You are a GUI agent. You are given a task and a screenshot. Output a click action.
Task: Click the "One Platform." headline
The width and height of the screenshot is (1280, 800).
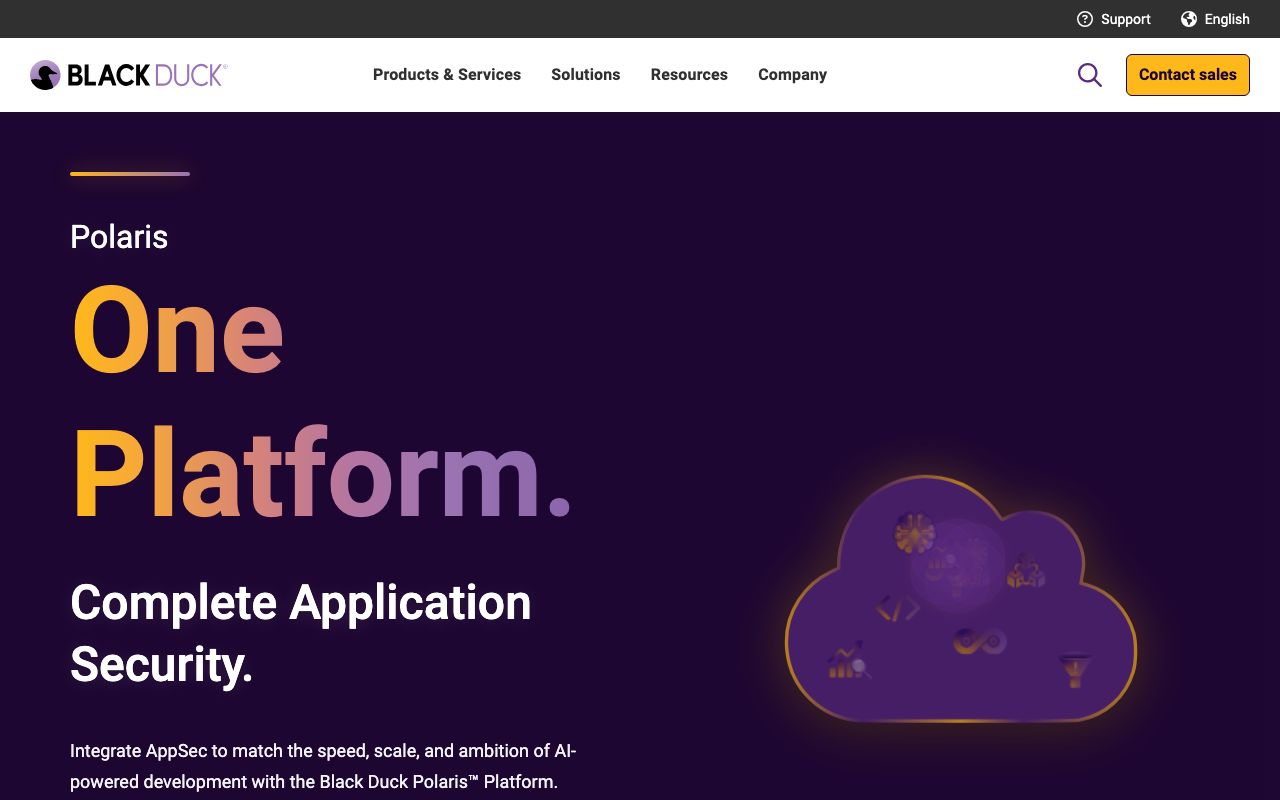[322, 400]
